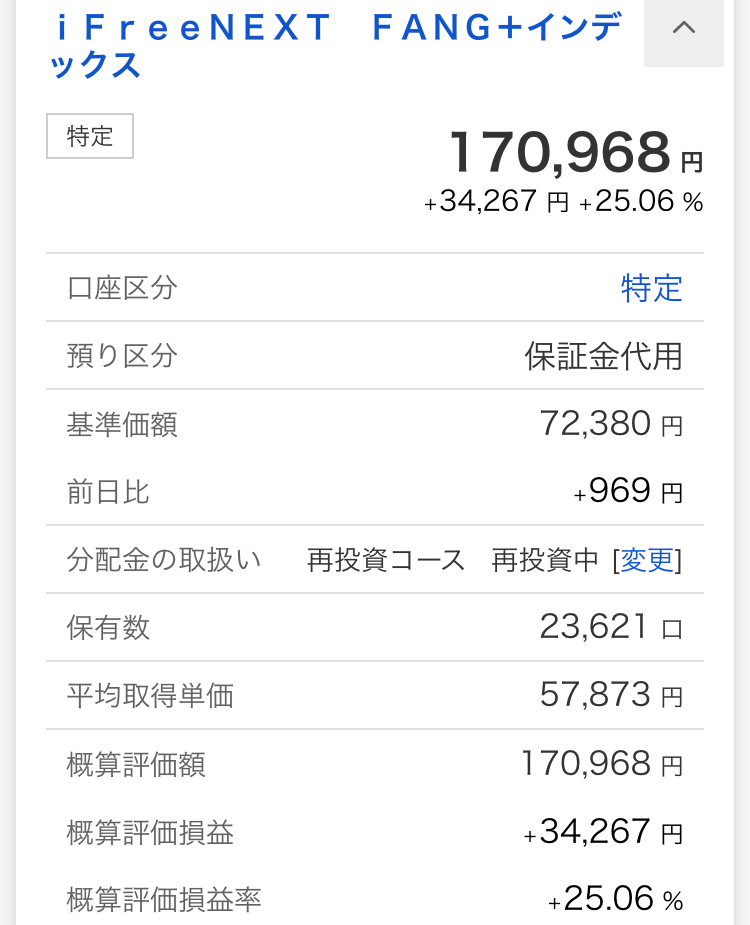Click the 分配金の取扱い label
750x925 pixels.
tap(163, 560)
